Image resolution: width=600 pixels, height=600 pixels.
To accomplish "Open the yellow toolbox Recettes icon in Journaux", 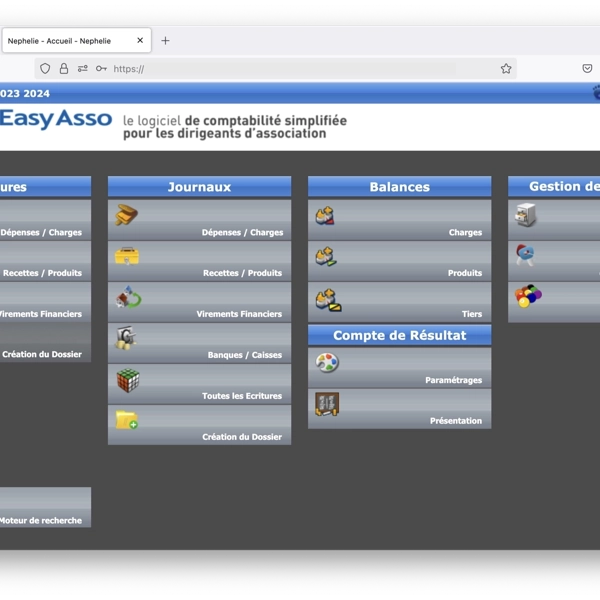I will point(127,256).
